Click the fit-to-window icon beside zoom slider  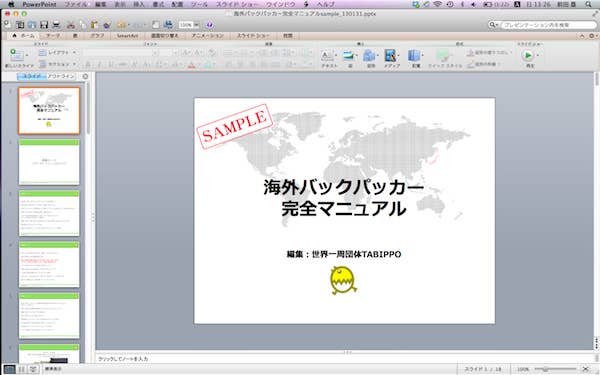pos(585,369)
